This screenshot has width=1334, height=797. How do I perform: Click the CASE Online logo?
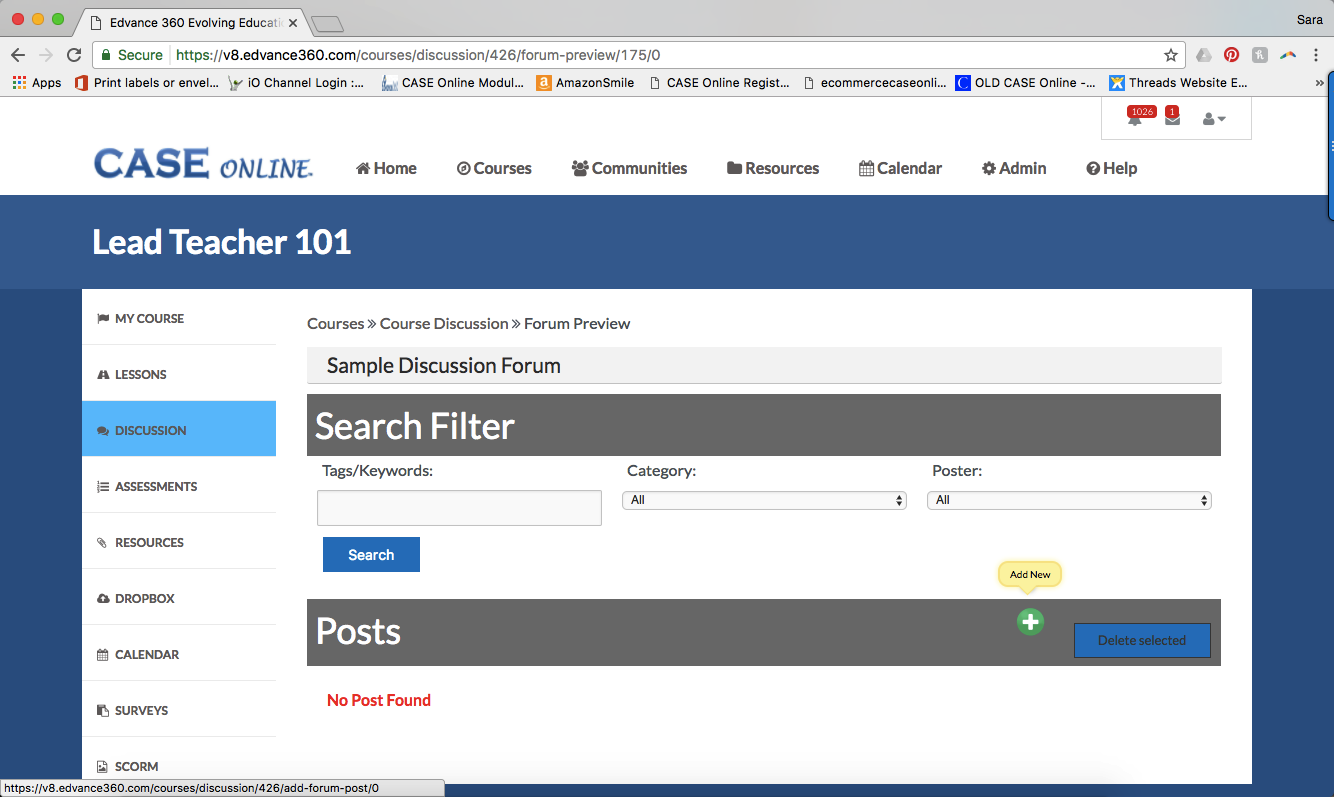(203, 165)
